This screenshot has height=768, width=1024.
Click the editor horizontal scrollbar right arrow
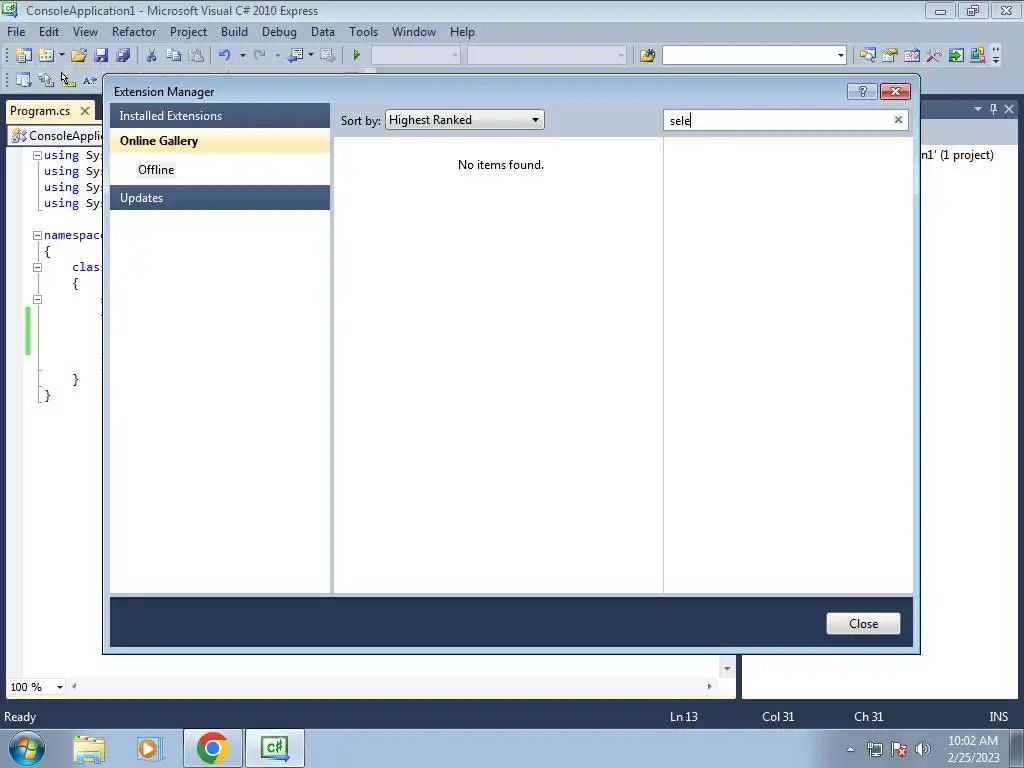click(x=709, y=686)
